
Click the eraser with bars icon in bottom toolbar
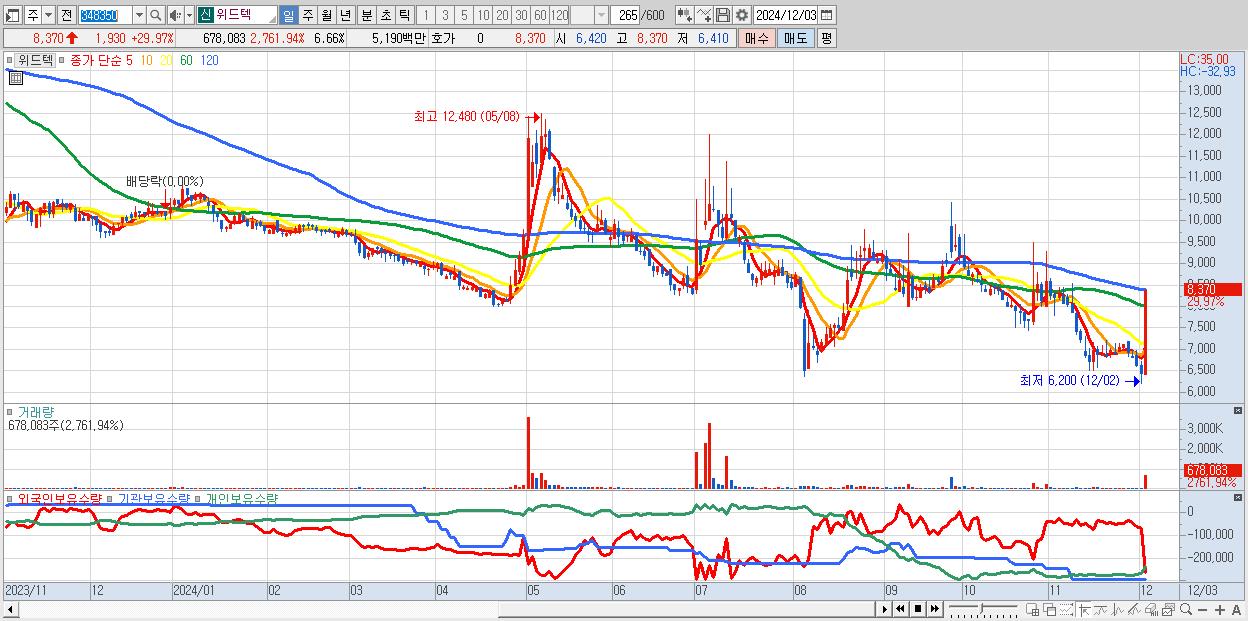pos(1152,610)
